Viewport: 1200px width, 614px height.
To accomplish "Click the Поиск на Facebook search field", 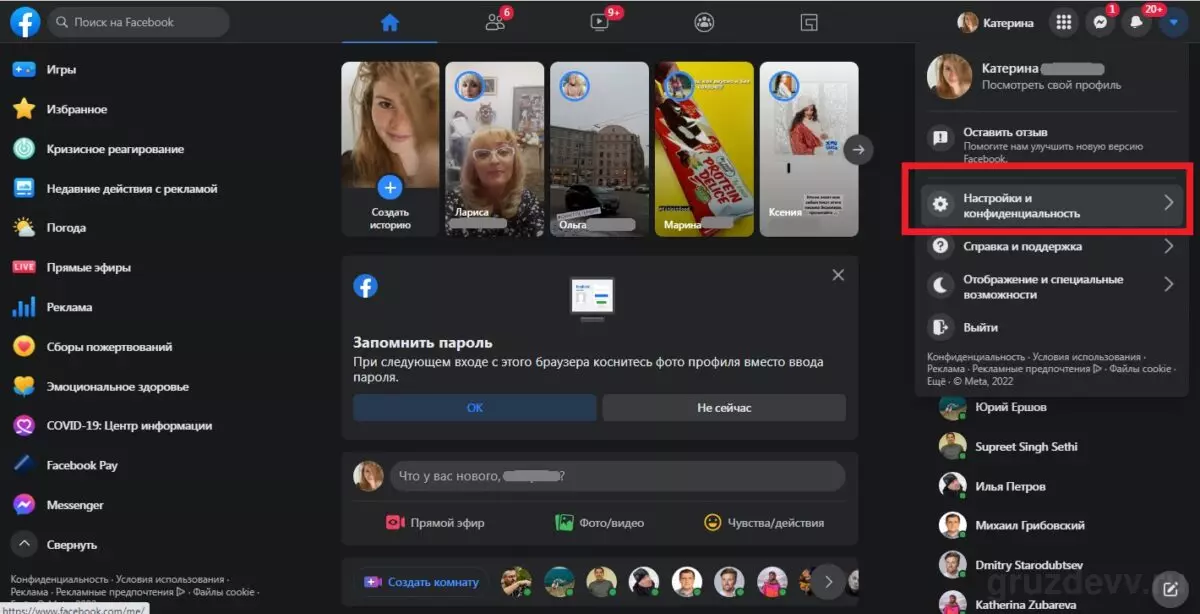I will (138, 22).
